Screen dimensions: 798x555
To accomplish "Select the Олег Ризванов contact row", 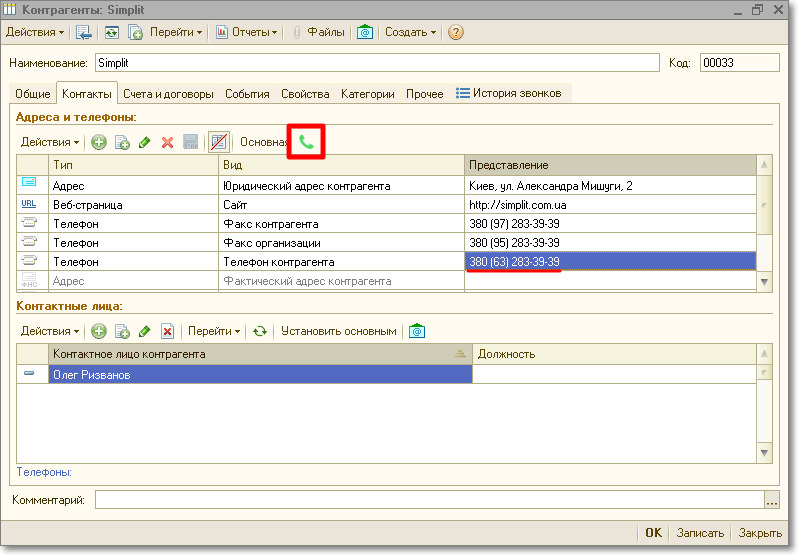I will click(x=260, y=375).
